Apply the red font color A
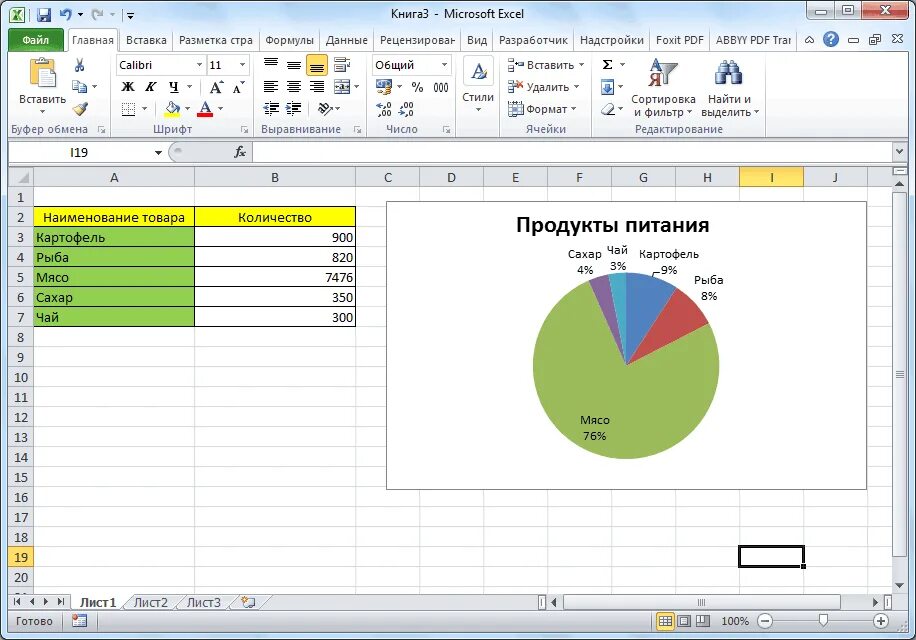This screenshot has width=916, height=640. point(205,109)
